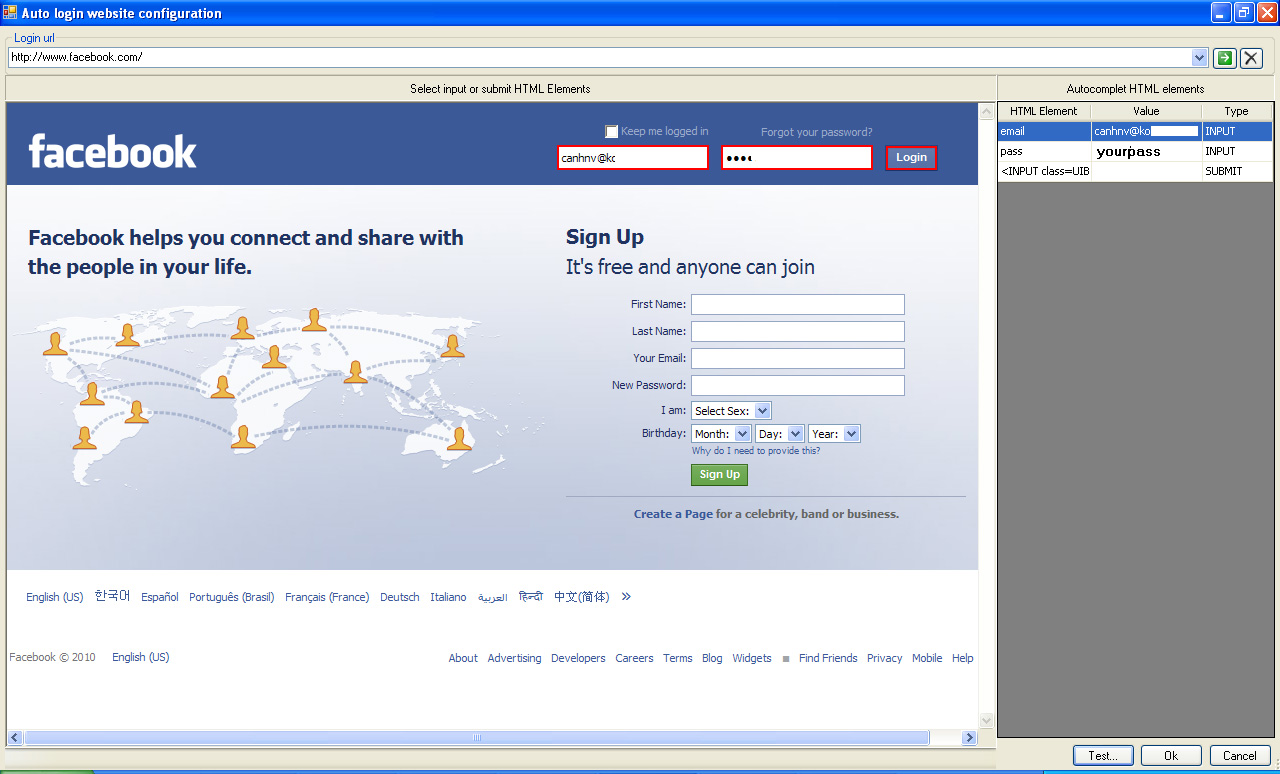Image resolution: width=1280 pixels, height=774 pixels.
Task: Click the Type column header
Action: 1237,111
